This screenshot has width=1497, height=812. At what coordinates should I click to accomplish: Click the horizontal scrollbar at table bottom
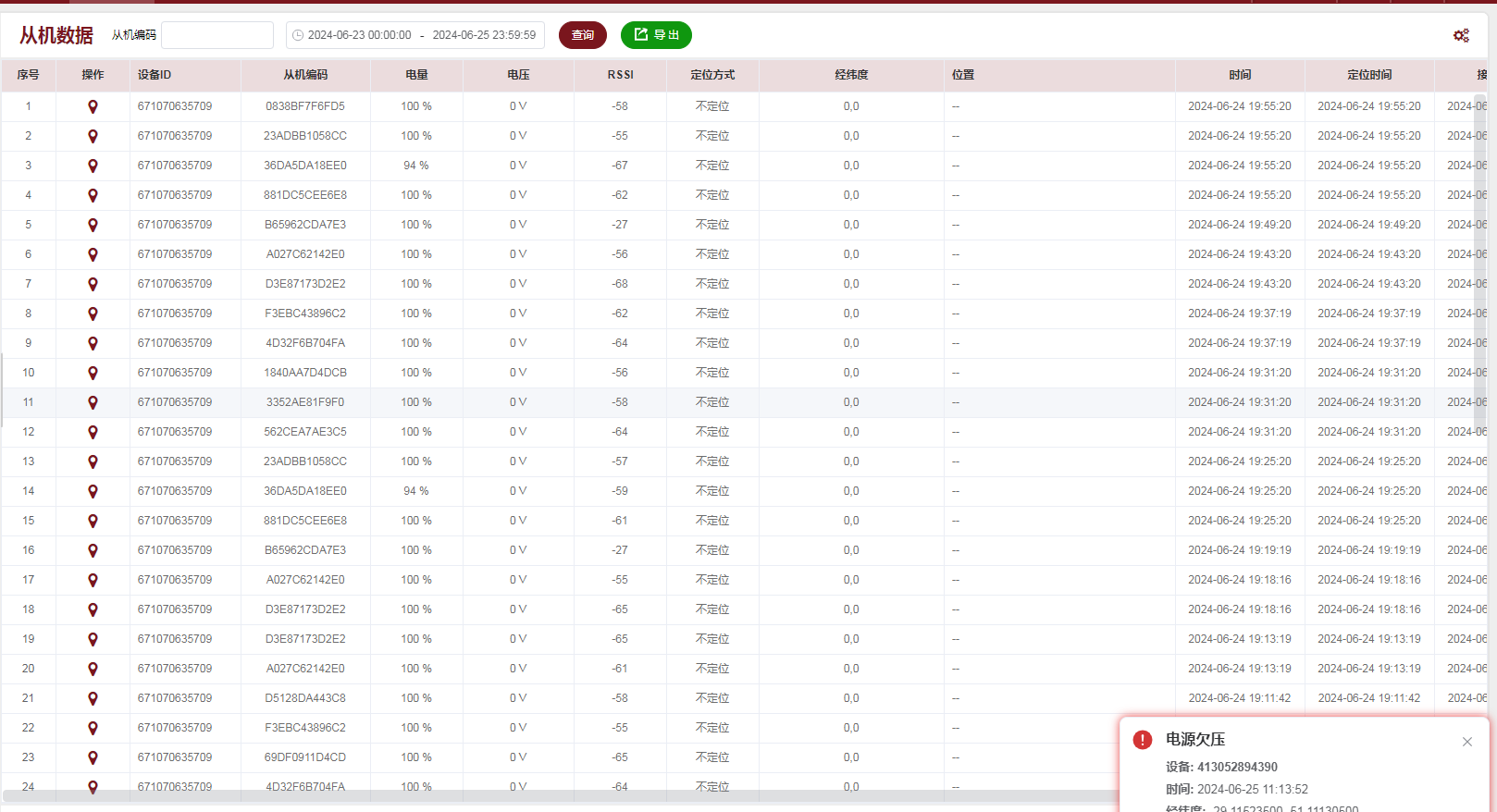click(x=555, y=796)
